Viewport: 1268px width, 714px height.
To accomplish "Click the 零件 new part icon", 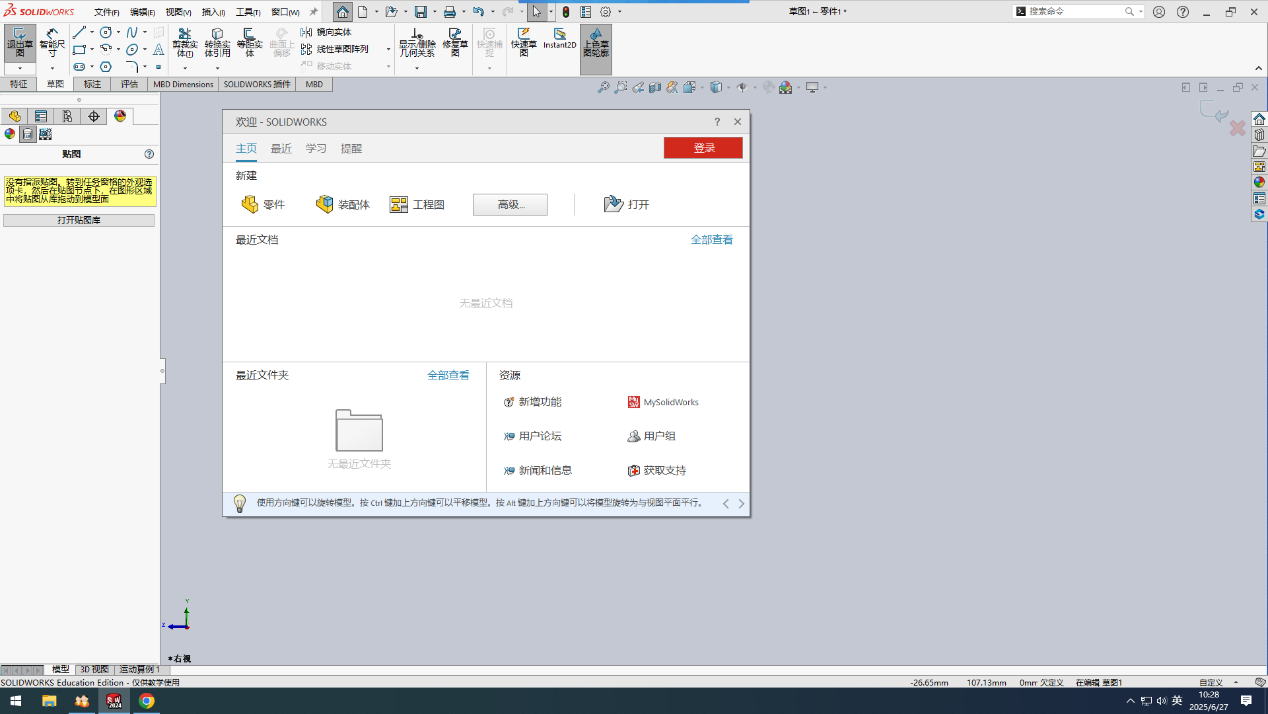I will point(263,204).
